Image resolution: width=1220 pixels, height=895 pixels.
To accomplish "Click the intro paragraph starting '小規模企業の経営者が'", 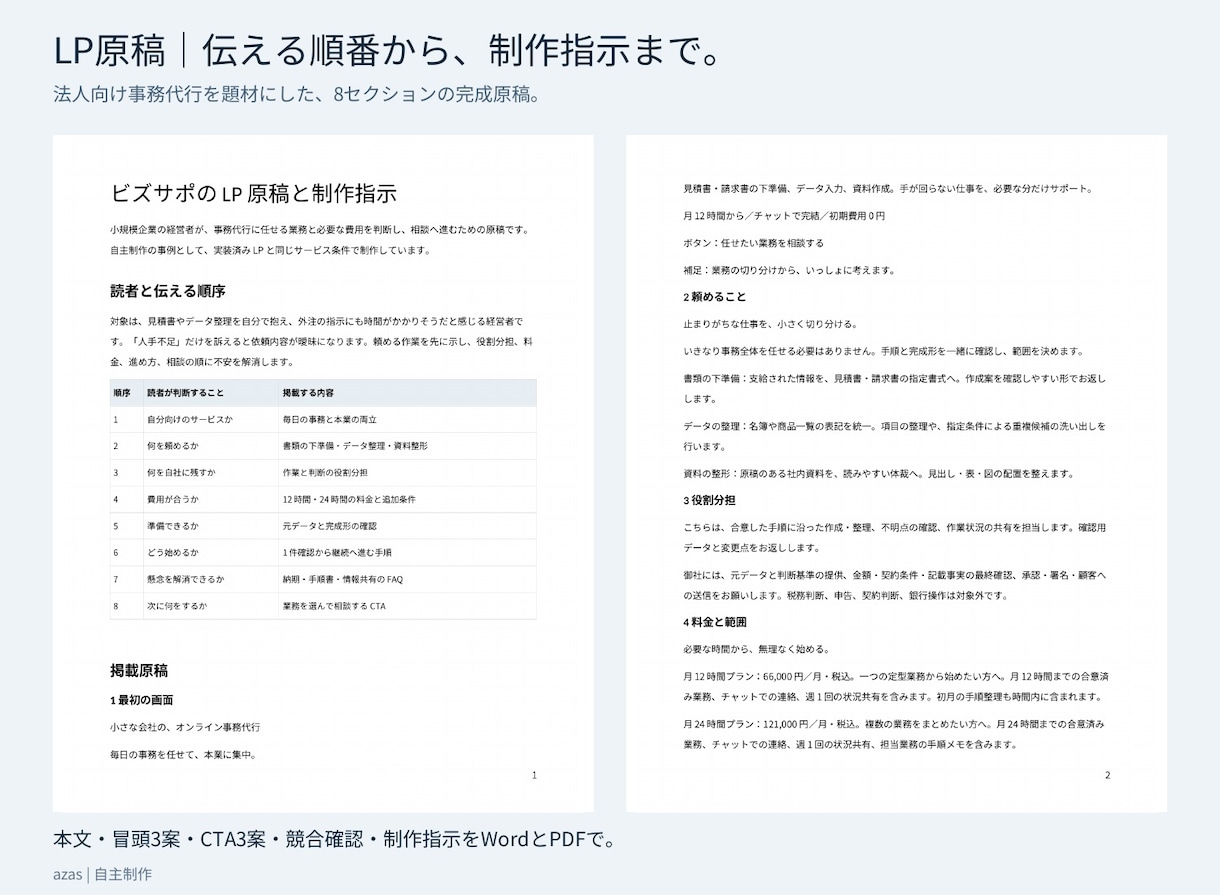I will (x=320, y=240).
